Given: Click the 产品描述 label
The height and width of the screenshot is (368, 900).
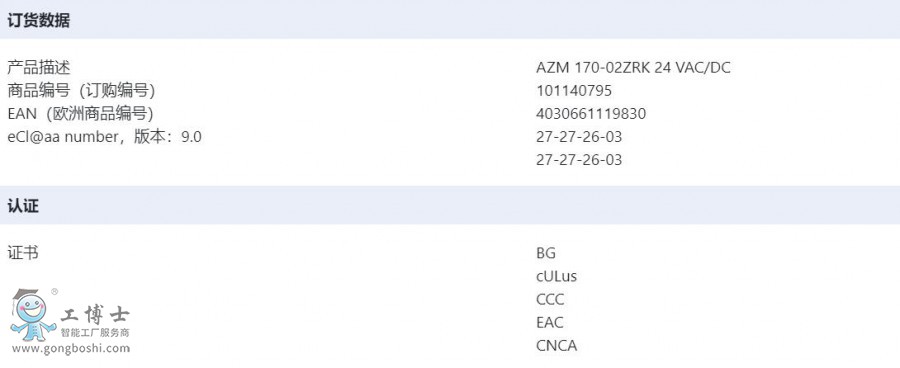Looking at the screenshot, I should tap(38, 68).
